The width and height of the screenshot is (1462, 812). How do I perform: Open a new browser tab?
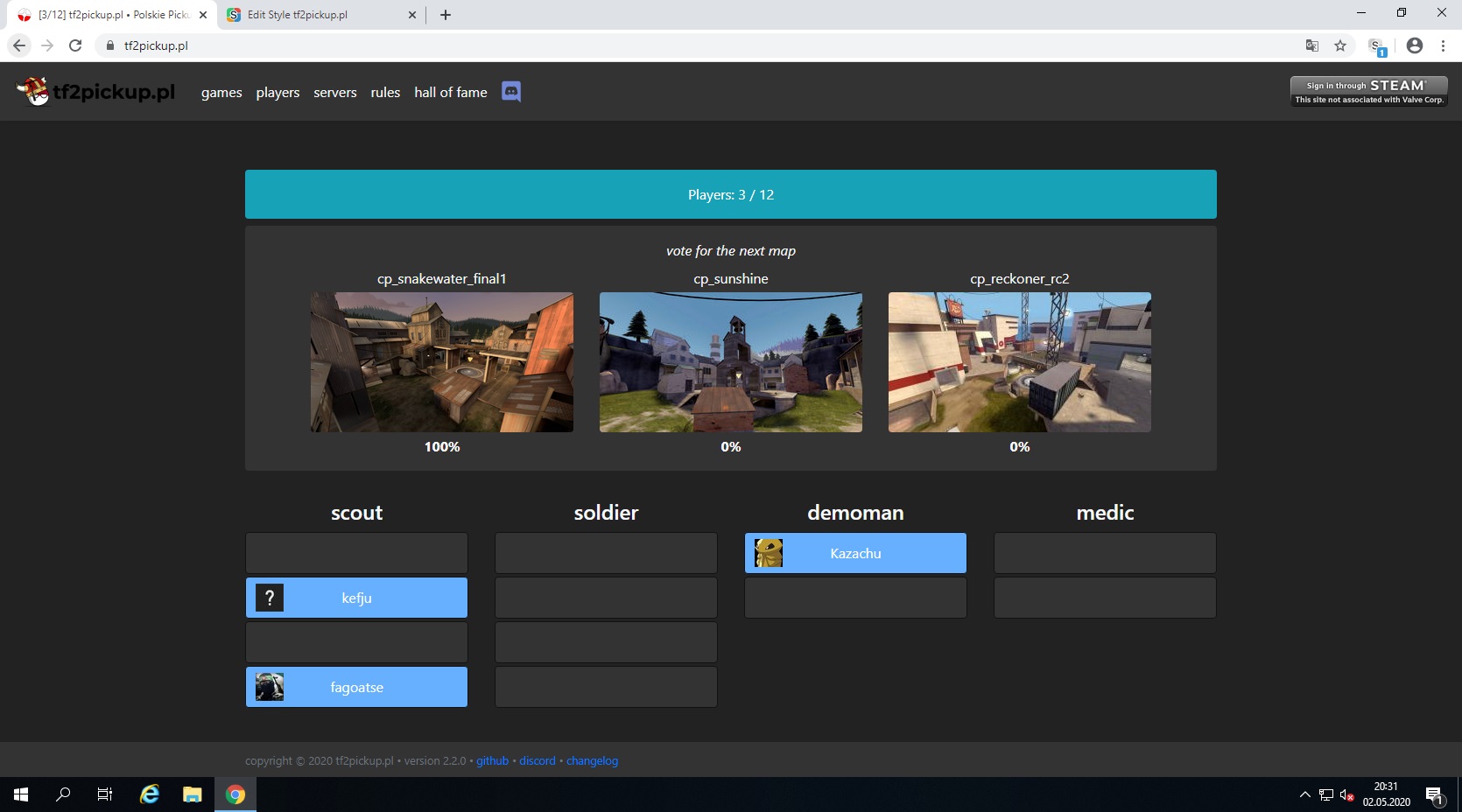point(446,15)
